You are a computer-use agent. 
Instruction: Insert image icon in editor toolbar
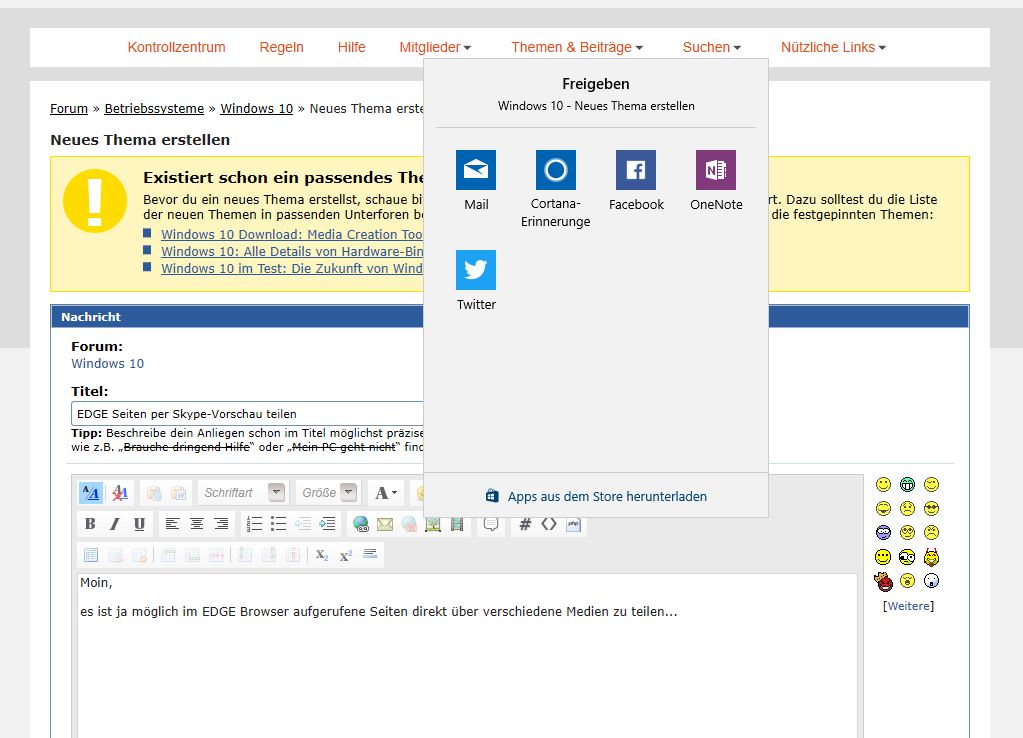[x=433, y=524]
